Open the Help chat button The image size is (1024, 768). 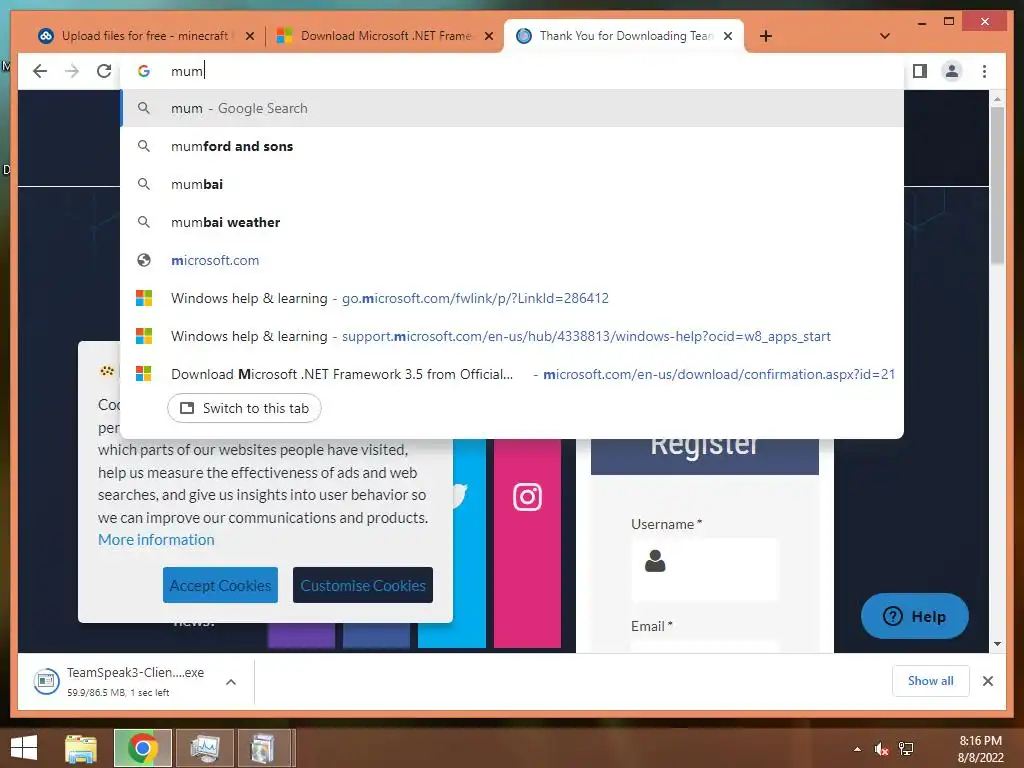(914, 616)
